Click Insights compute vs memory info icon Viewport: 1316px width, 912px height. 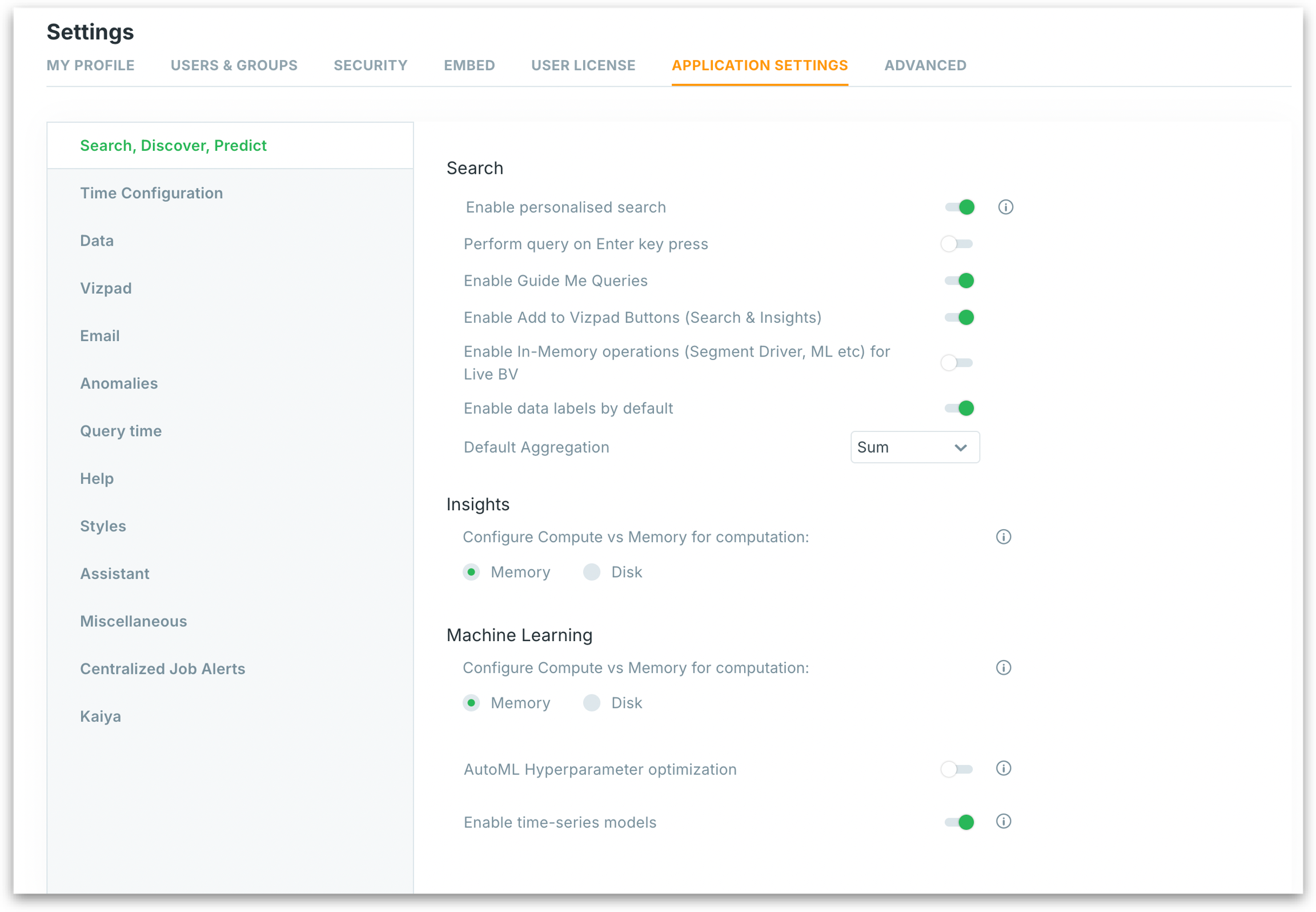1004,537
